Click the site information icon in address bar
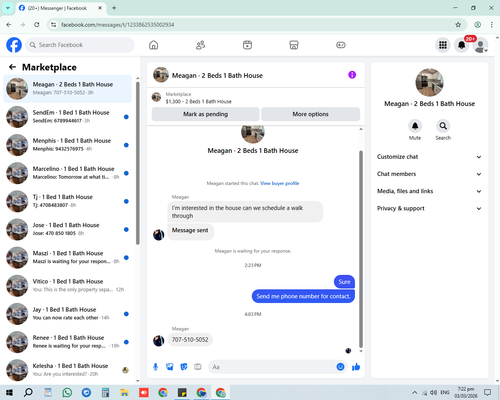The width and height of the screenshot is (500, 400). point(53,25)
